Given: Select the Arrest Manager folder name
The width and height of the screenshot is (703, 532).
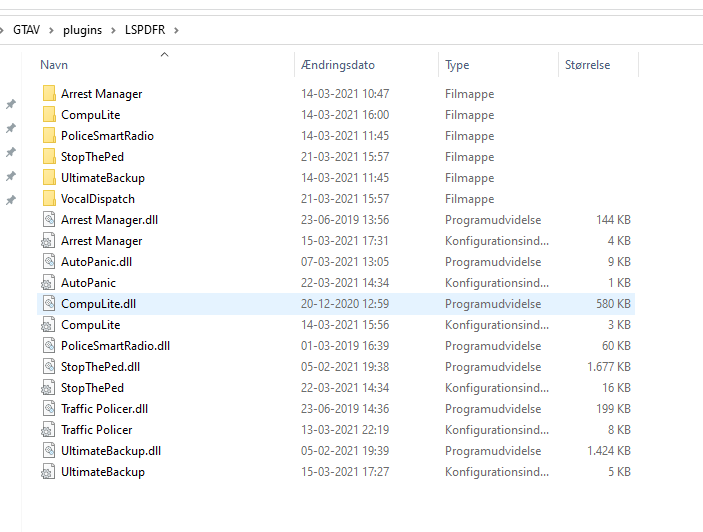Looking at the screenshot, I should pos(102,94).
